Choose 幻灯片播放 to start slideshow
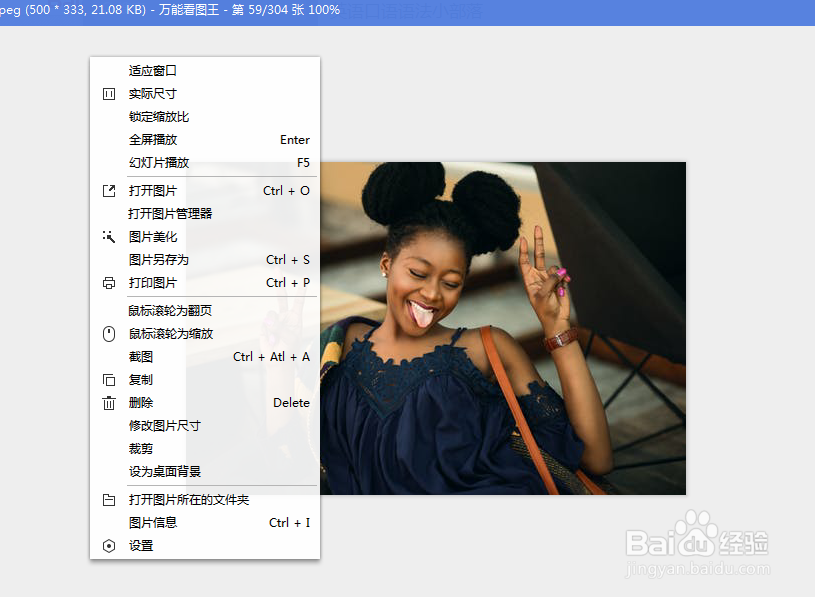Screen dimensions: 815x597 (163, 162)
